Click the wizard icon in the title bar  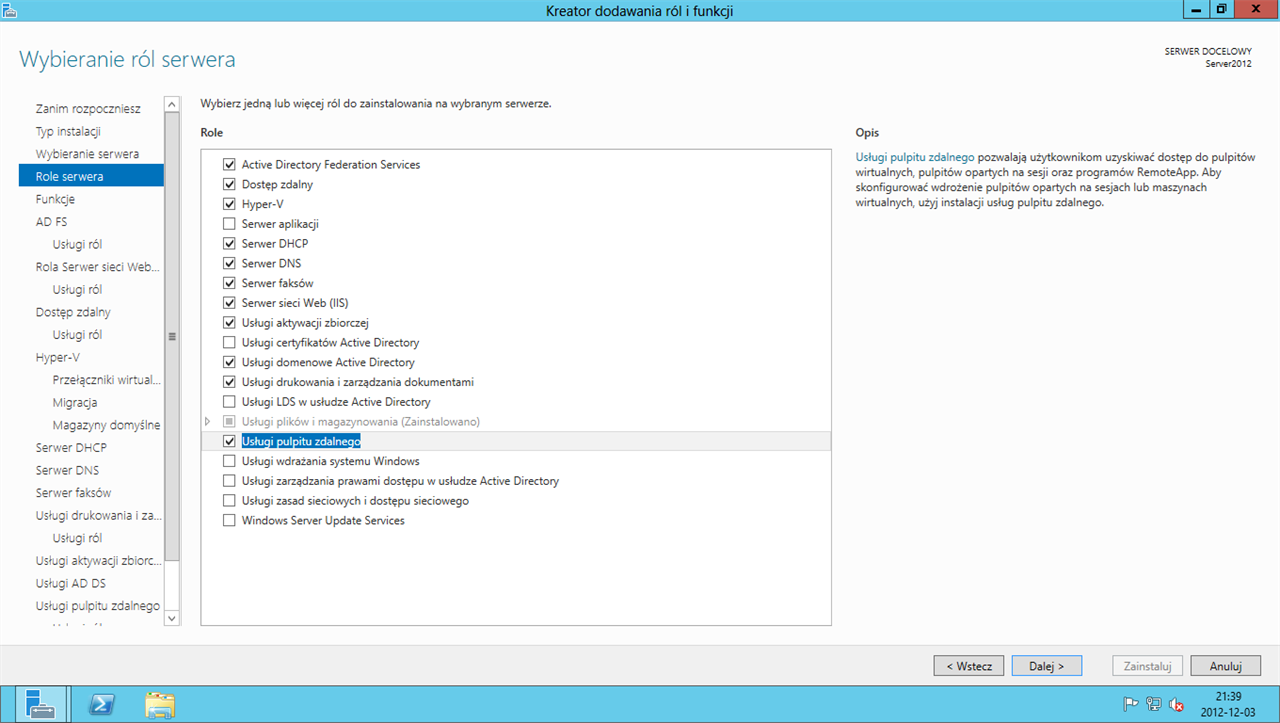tap(10, 9)
